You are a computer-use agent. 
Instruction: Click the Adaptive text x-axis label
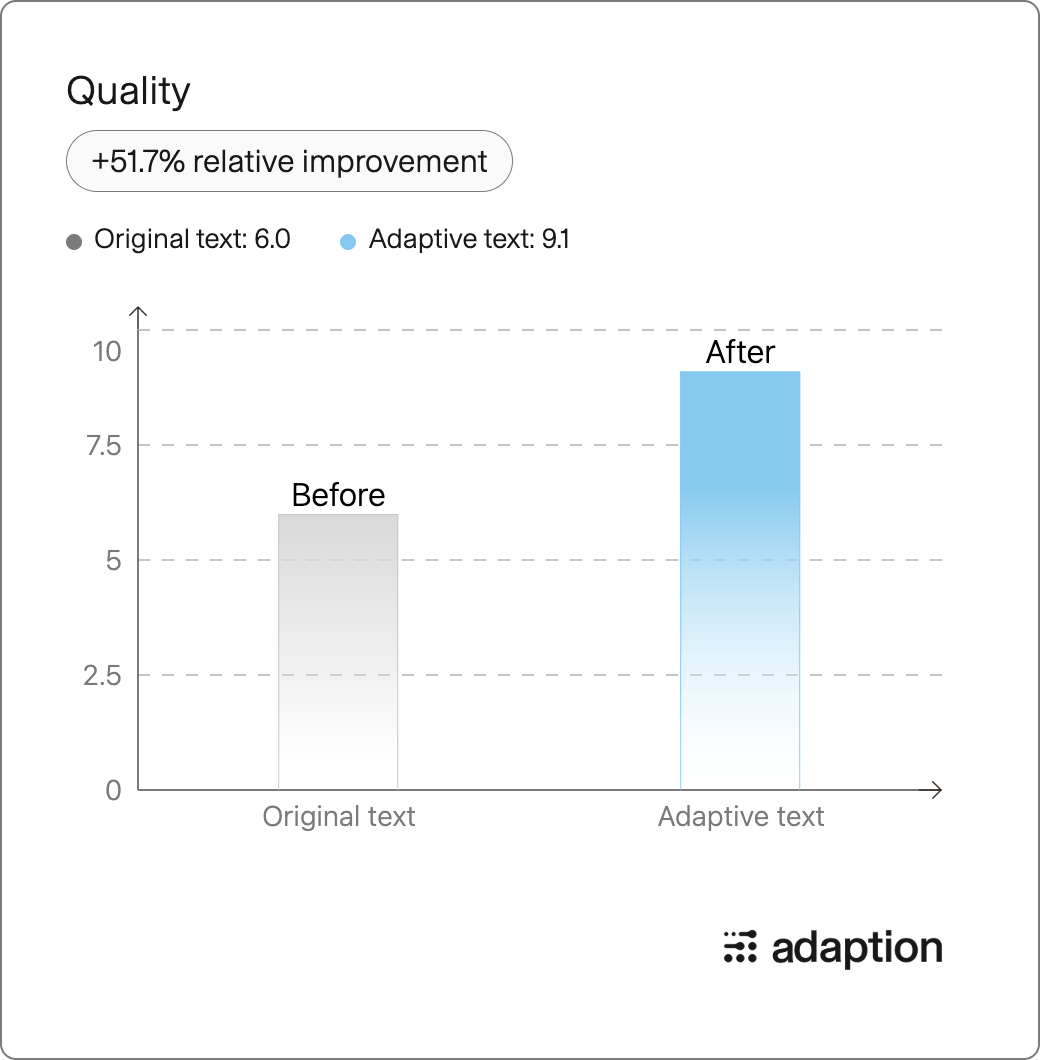740,817
